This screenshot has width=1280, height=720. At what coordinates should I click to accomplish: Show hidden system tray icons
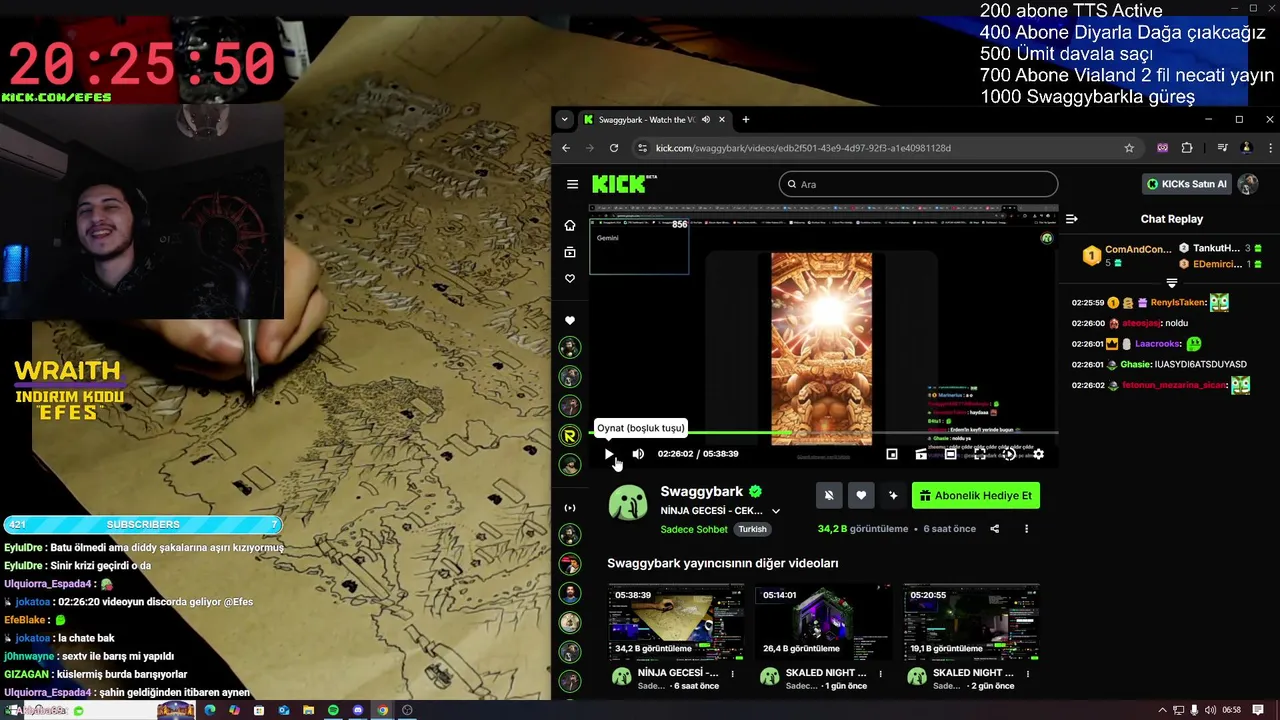1162,710
